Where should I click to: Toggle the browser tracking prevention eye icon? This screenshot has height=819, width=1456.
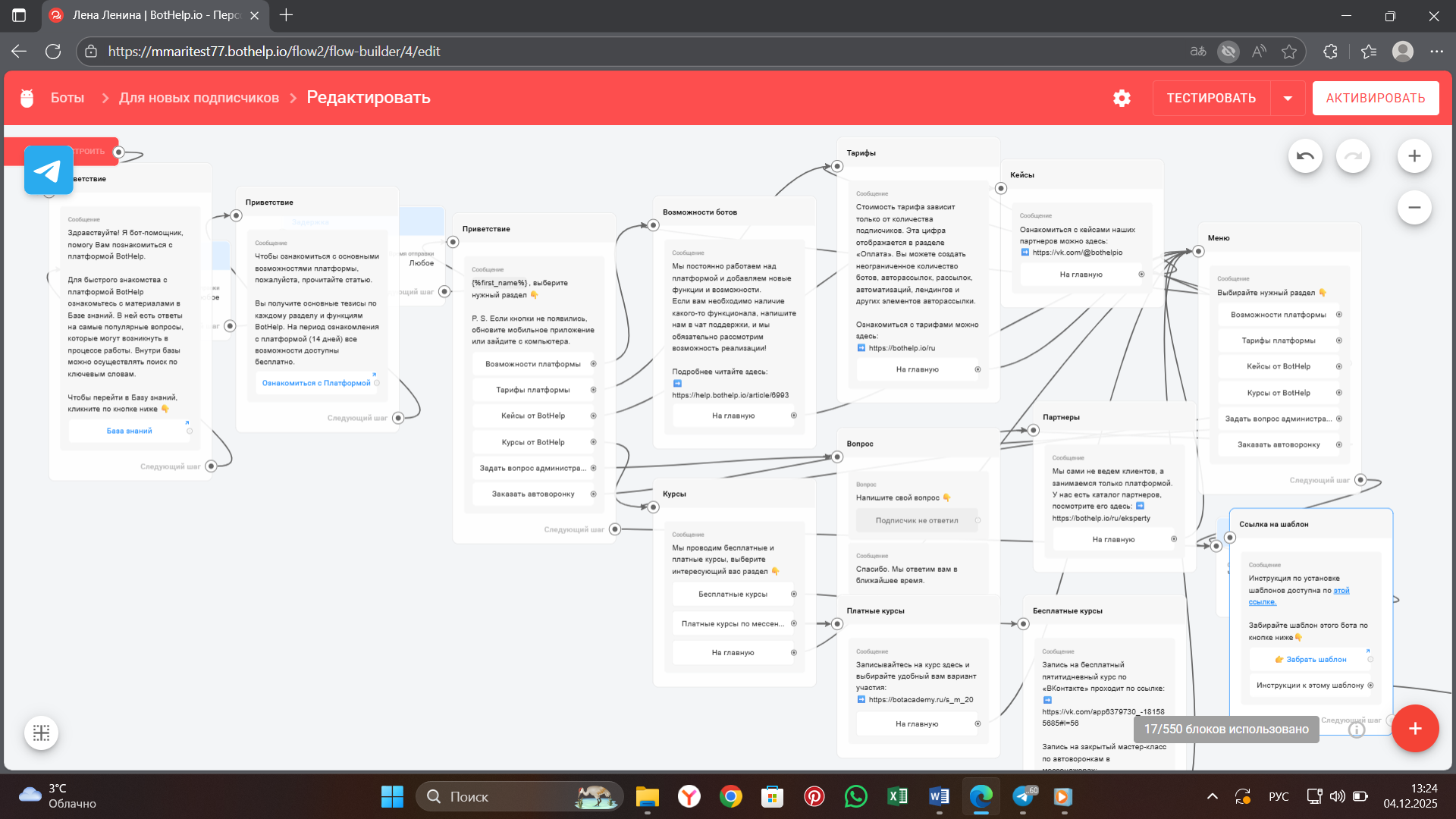[x=1228, y=52]
